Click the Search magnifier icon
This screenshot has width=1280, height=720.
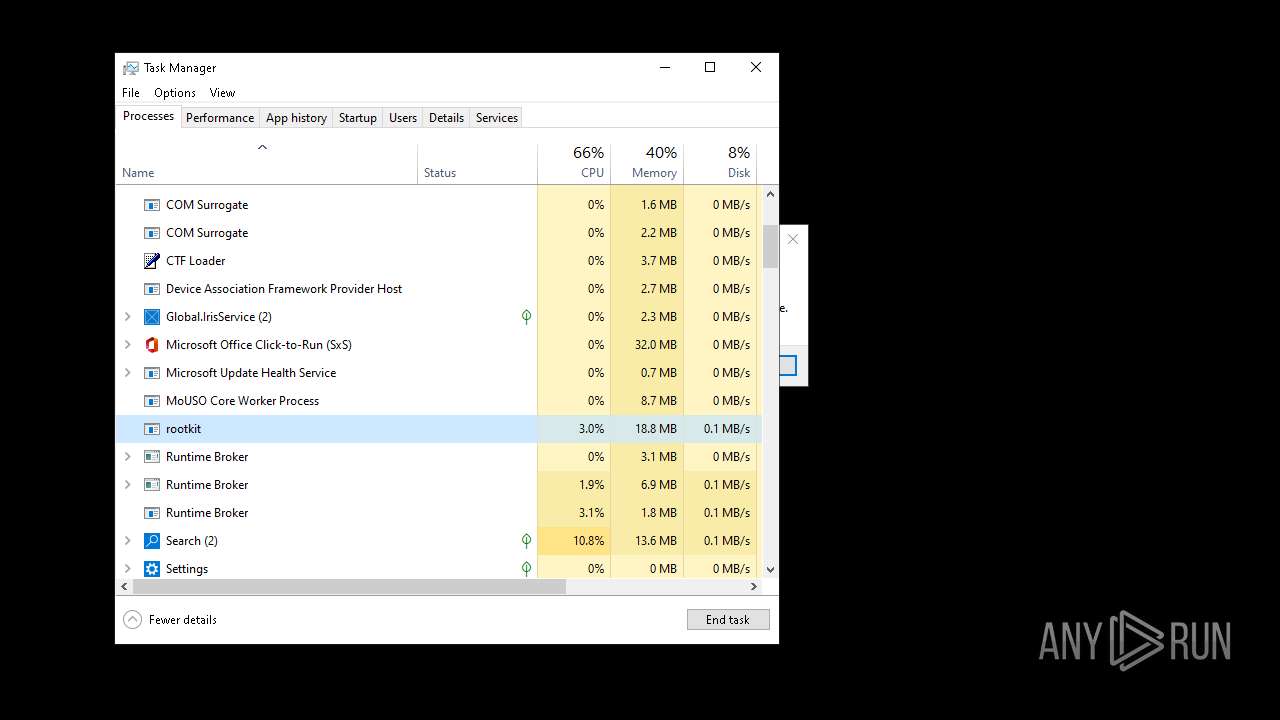pos(152,541)
